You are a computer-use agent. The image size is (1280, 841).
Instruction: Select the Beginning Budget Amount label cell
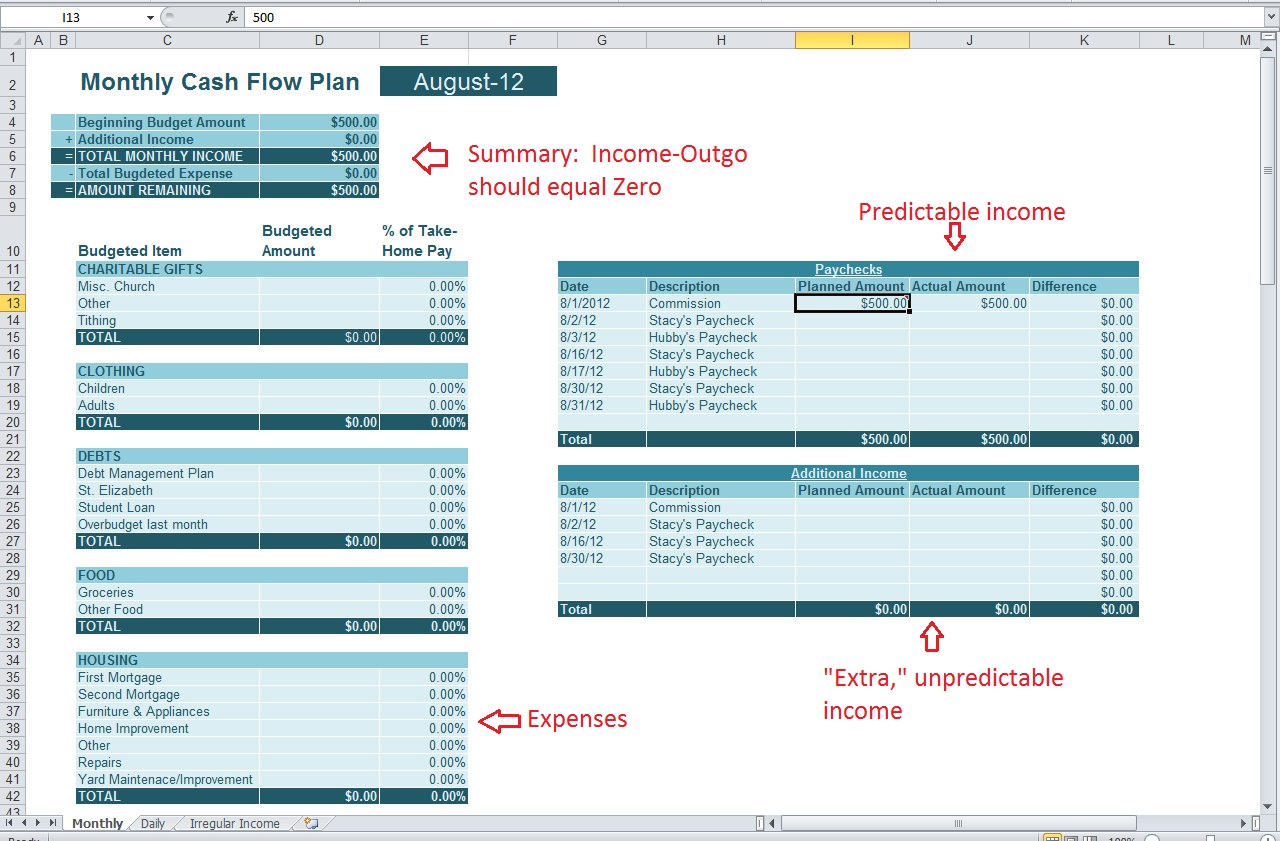coord(167,122)
